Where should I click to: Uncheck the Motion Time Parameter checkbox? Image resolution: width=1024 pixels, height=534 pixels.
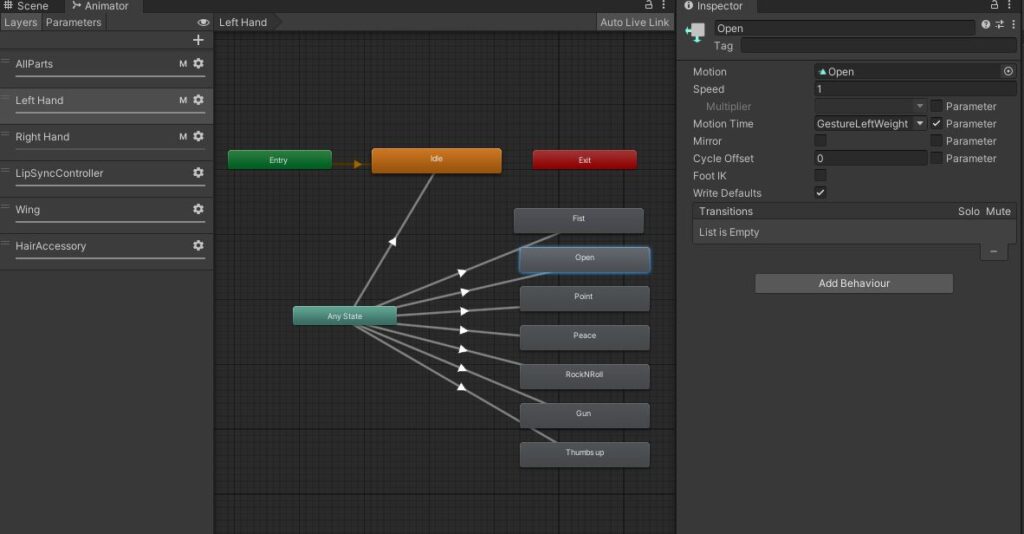click(936, 124)
